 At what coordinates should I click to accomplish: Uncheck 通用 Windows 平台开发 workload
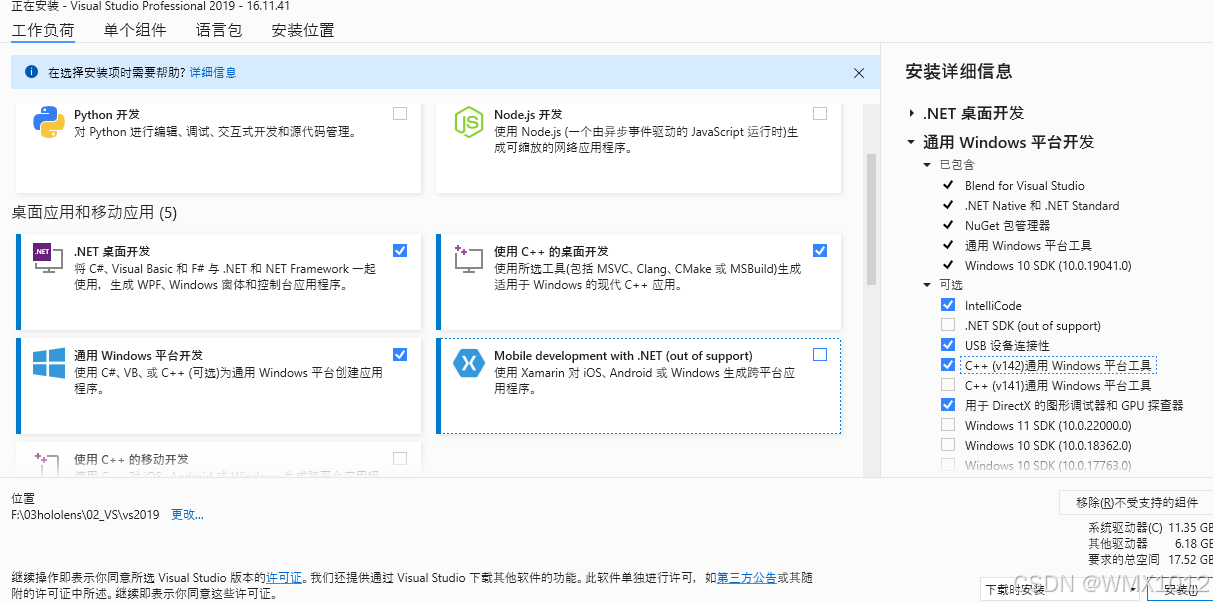(400, 354)
